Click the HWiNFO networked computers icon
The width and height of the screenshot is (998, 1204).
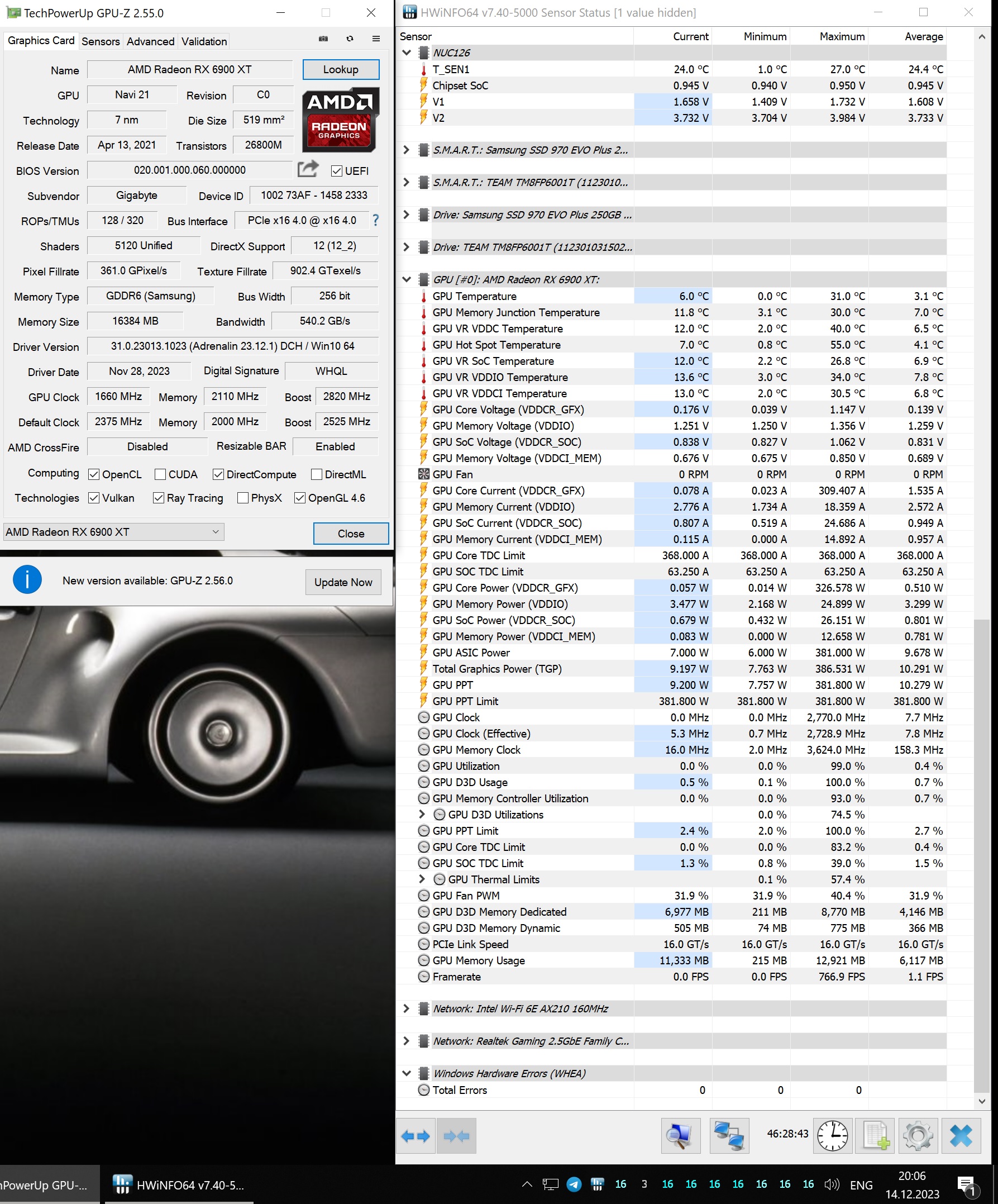pos(729,1136)
